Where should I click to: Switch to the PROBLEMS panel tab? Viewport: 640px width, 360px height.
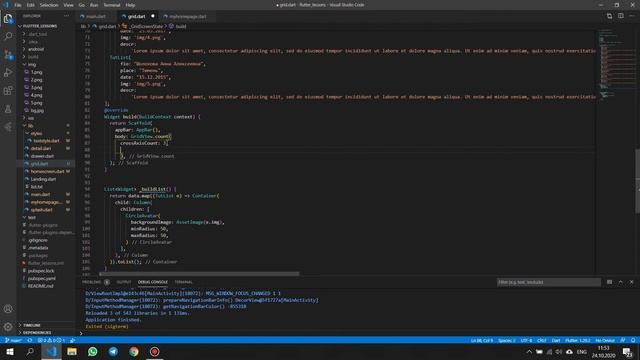point(91,282)
